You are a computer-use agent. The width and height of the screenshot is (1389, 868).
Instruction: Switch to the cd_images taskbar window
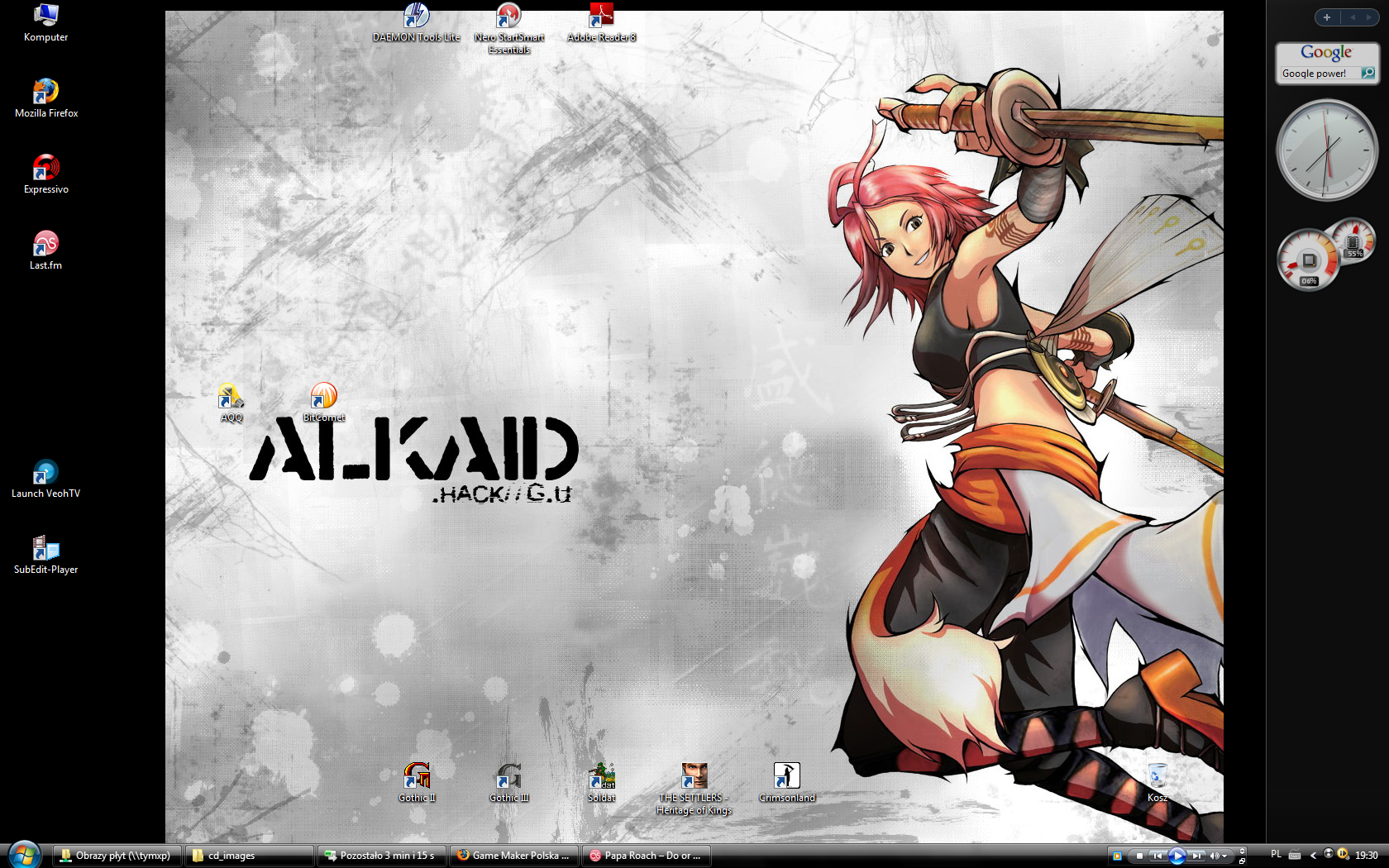tap(249, 856)
